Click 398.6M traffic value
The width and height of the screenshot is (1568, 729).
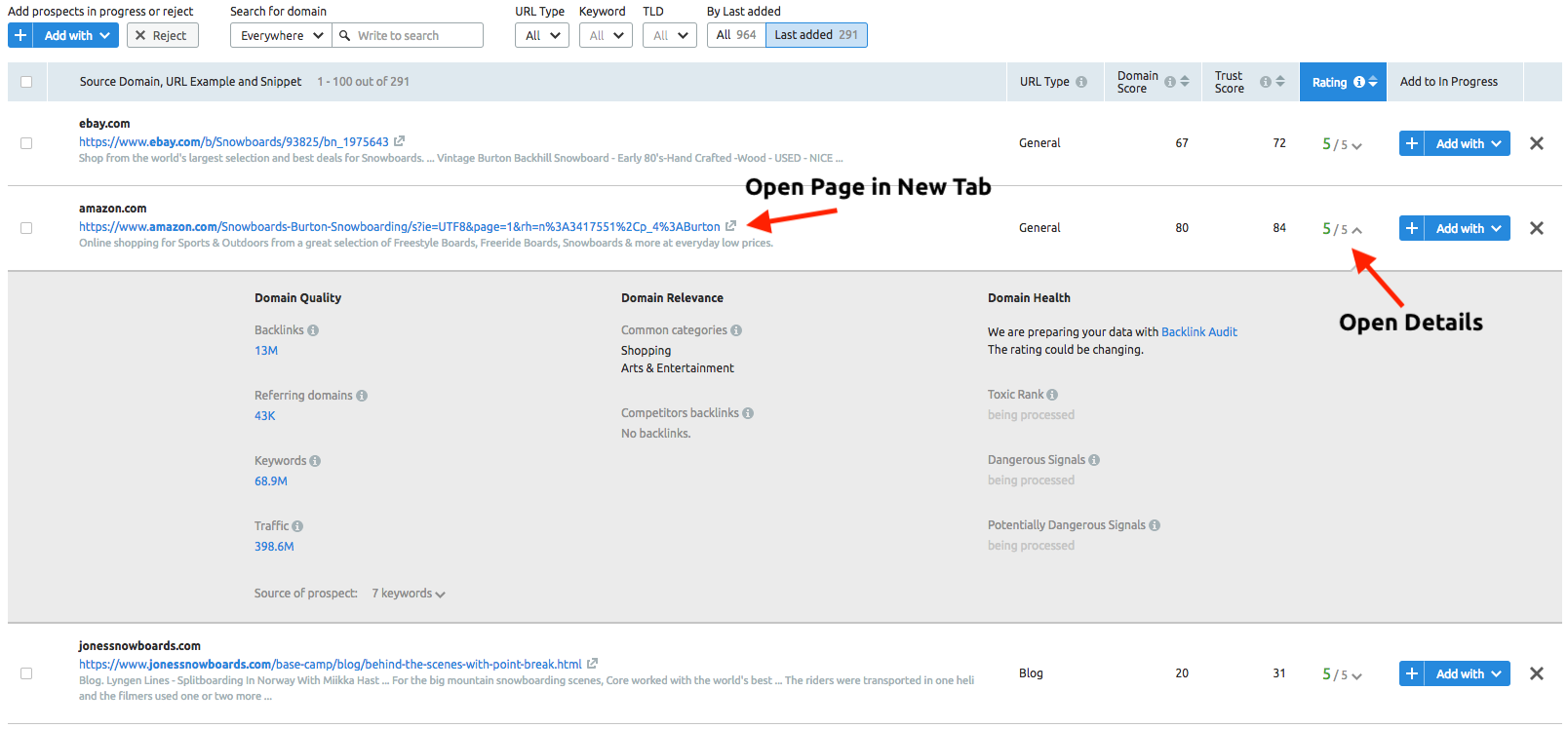(x=274, y=547)
